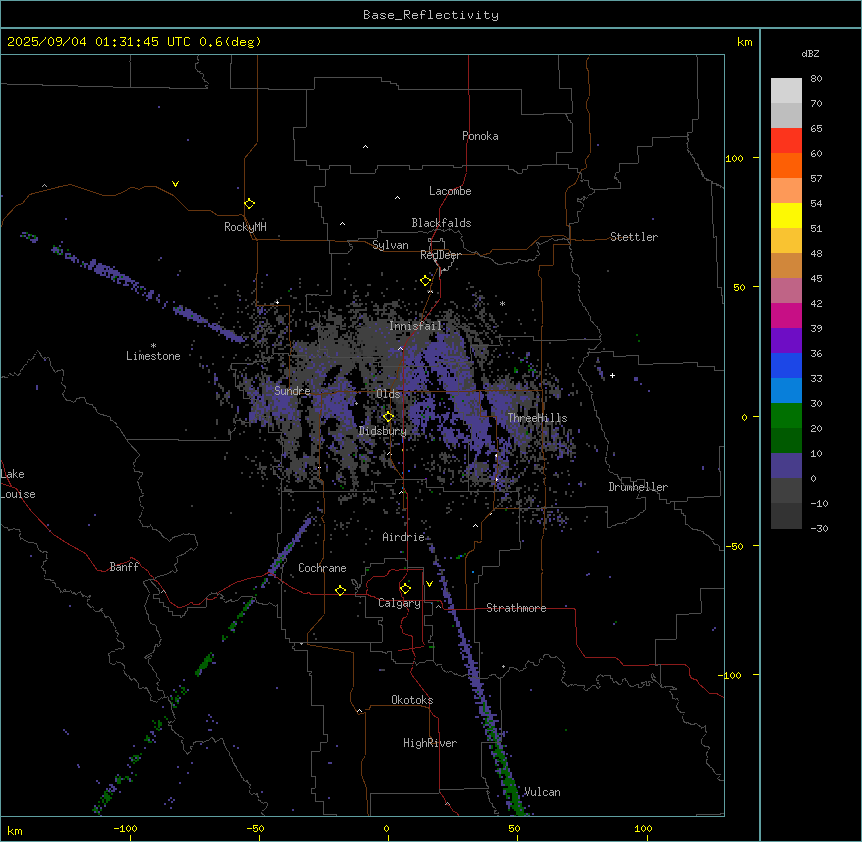Click the Airdrie city label
The image size is (862, 842).
tap(404, 537)
